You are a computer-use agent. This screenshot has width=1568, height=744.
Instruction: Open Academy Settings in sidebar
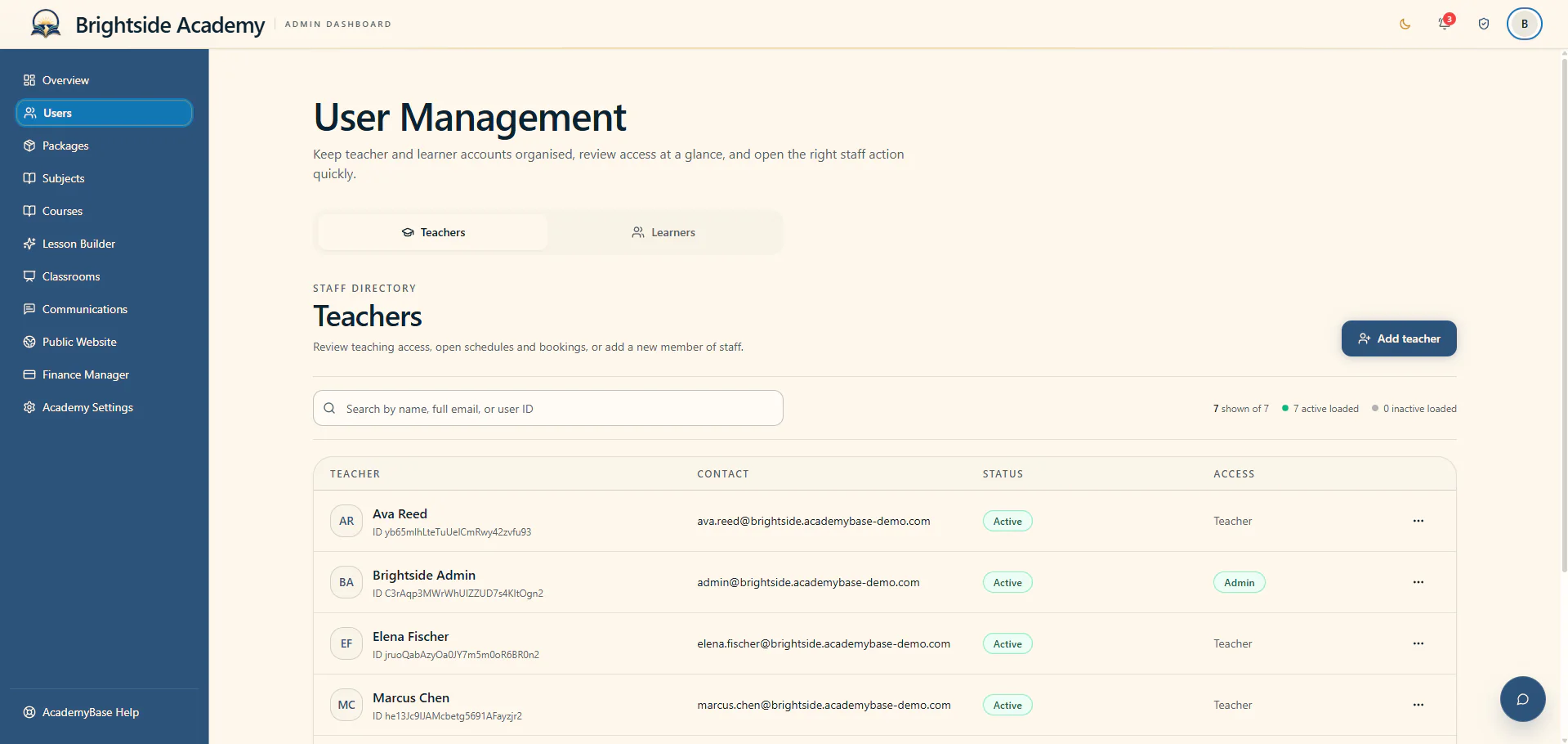coord(105,407)
